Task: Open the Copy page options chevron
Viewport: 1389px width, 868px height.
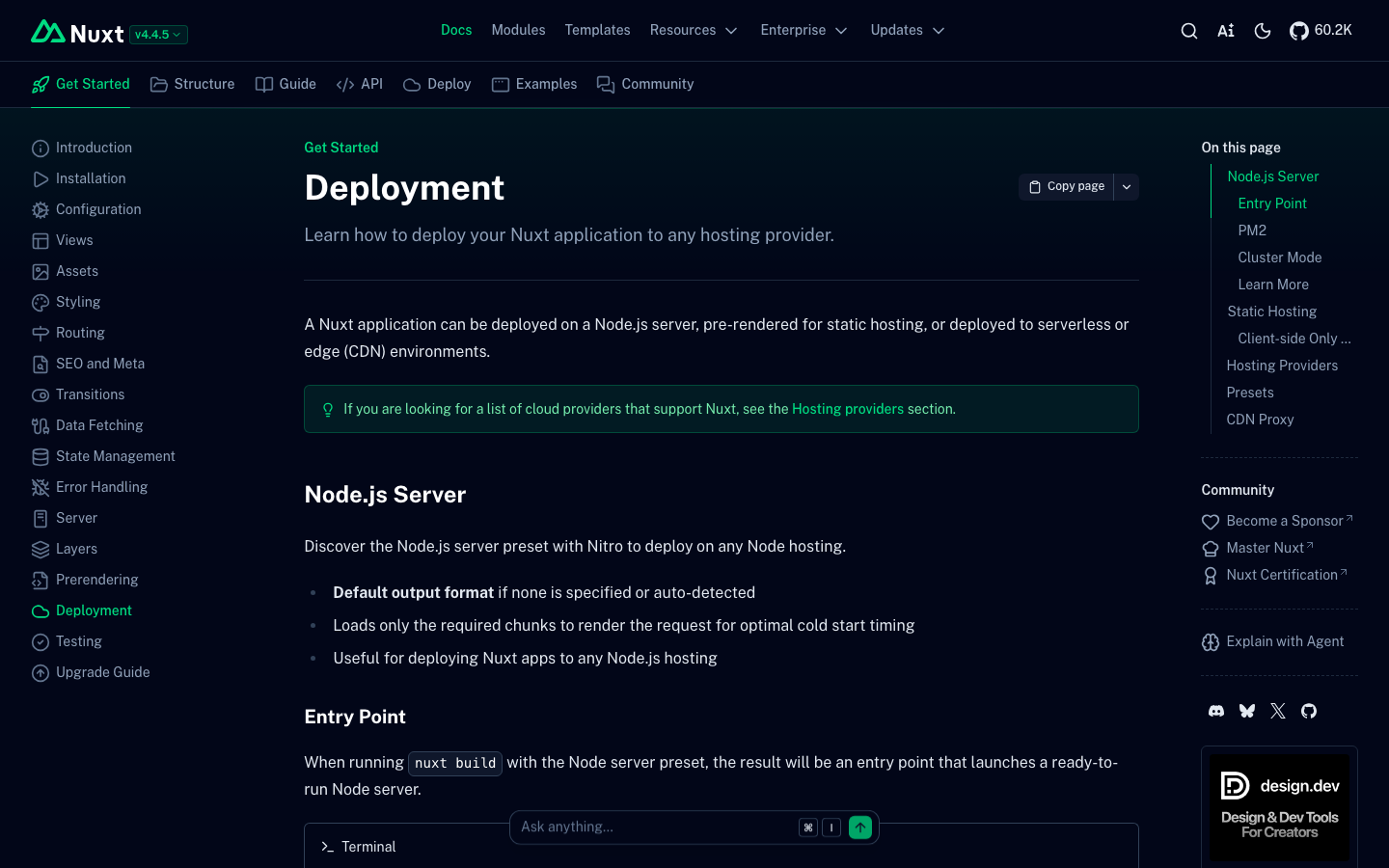Action: click(1127, 187)
